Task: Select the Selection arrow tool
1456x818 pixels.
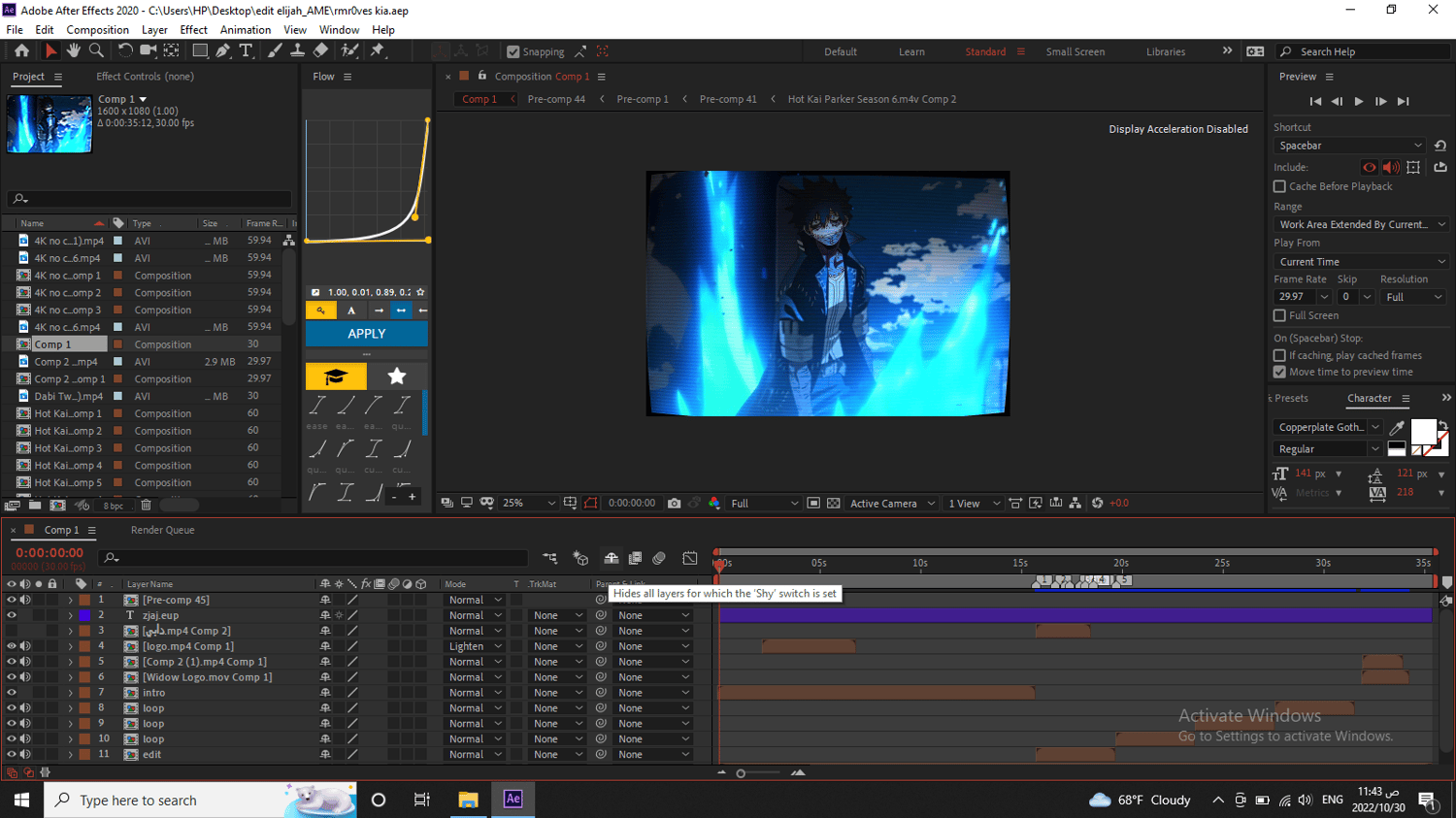Action: [50, 50]
